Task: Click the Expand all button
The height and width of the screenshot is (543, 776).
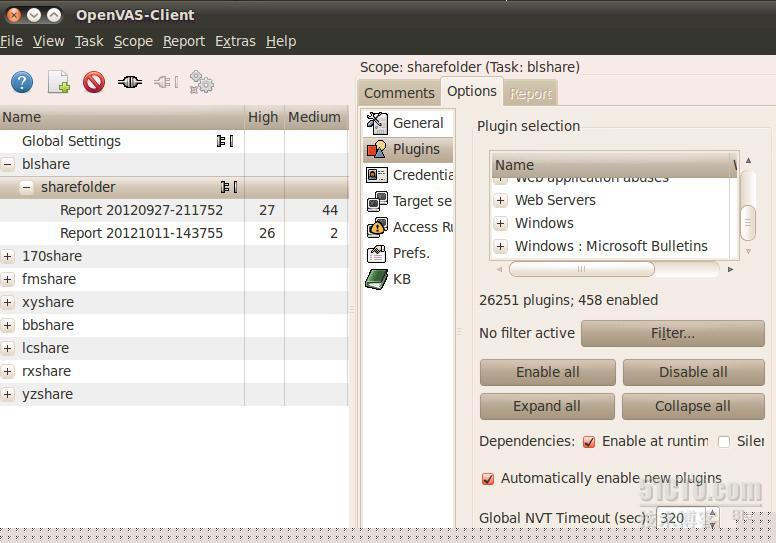Action: pyautogui.click(x=547, y=406)
